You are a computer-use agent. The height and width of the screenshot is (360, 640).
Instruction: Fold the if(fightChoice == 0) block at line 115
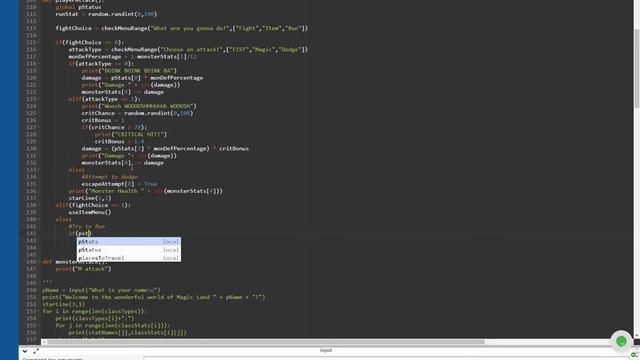(x=40, y=42)
